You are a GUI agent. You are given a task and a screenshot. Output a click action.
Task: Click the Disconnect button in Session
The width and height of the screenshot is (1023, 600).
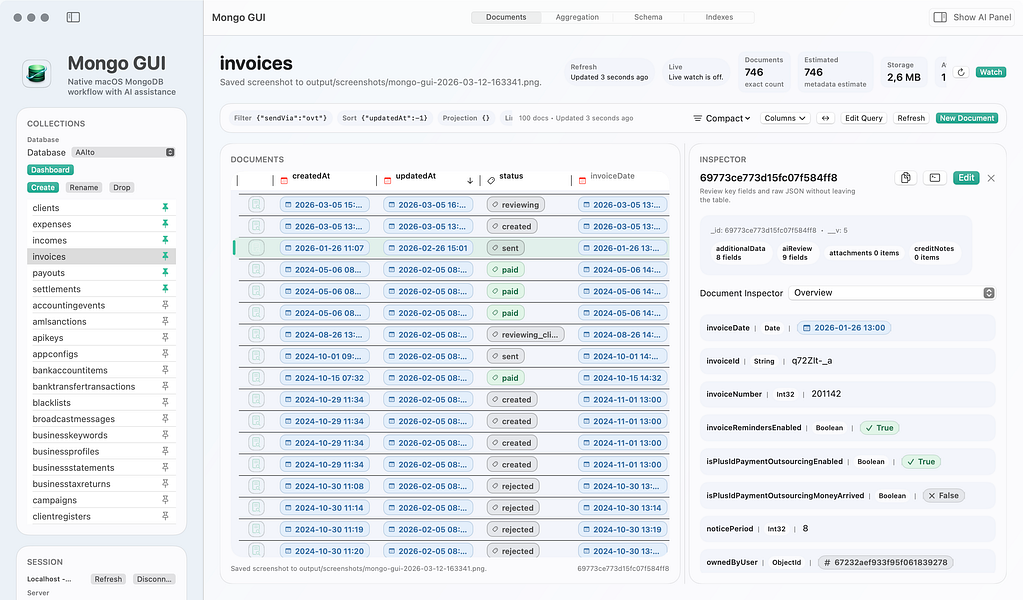(x=154, y=579)
